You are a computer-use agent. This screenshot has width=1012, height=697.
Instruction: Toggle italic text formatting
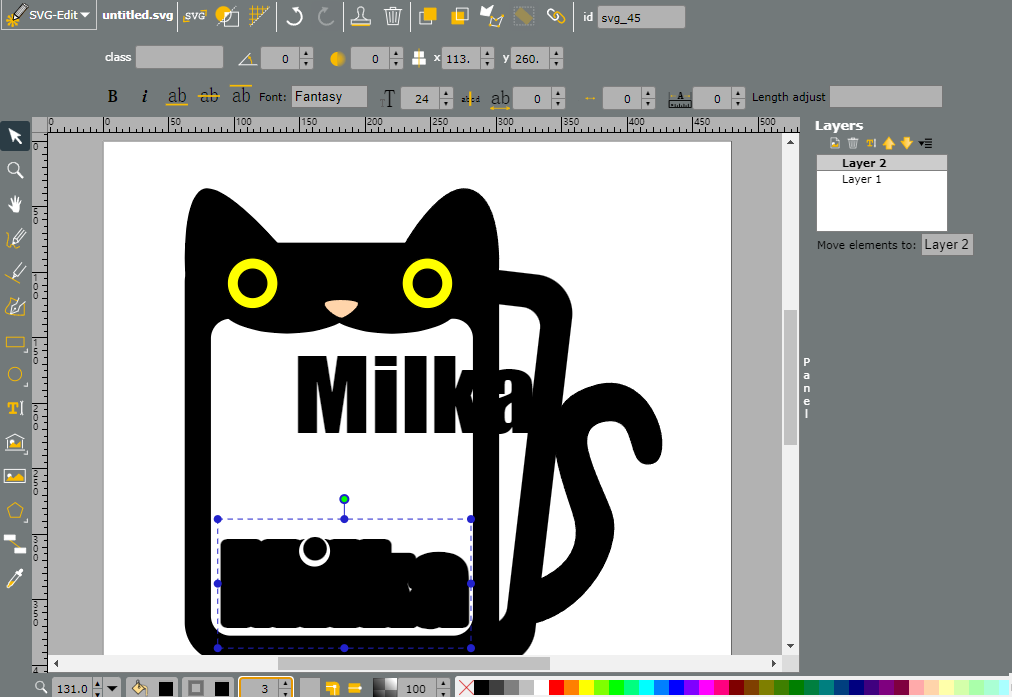click(x=144, y=97)
